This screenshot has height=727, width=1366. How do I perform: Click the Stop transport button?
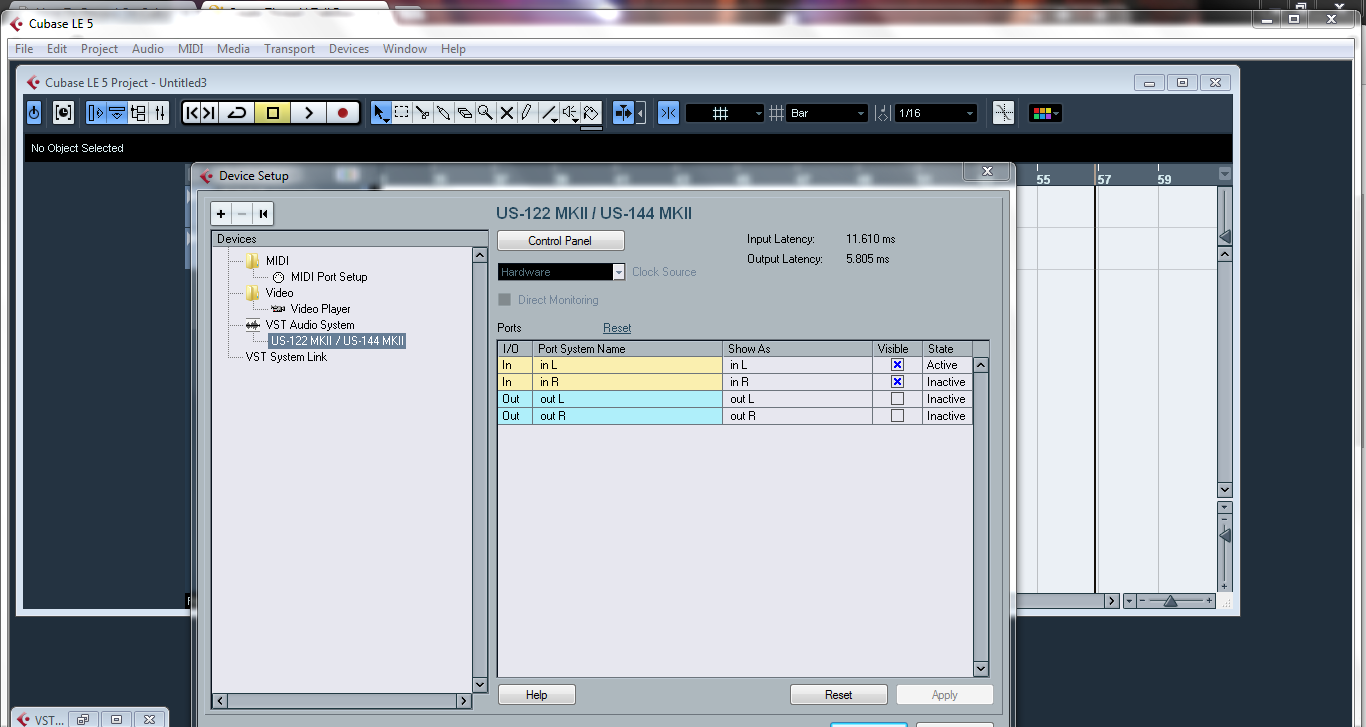(x=273, y=113)
